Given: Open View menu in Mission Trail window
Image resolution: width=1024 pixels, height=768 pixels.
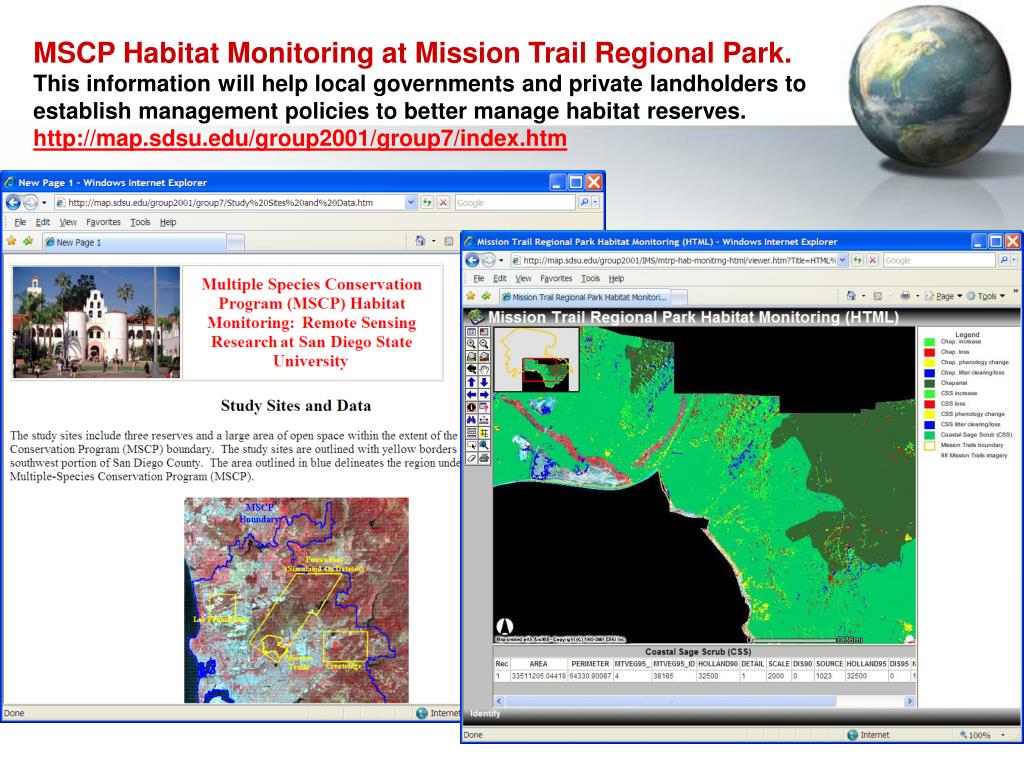Looking at the screenshot, I should (x=523, y=278).
